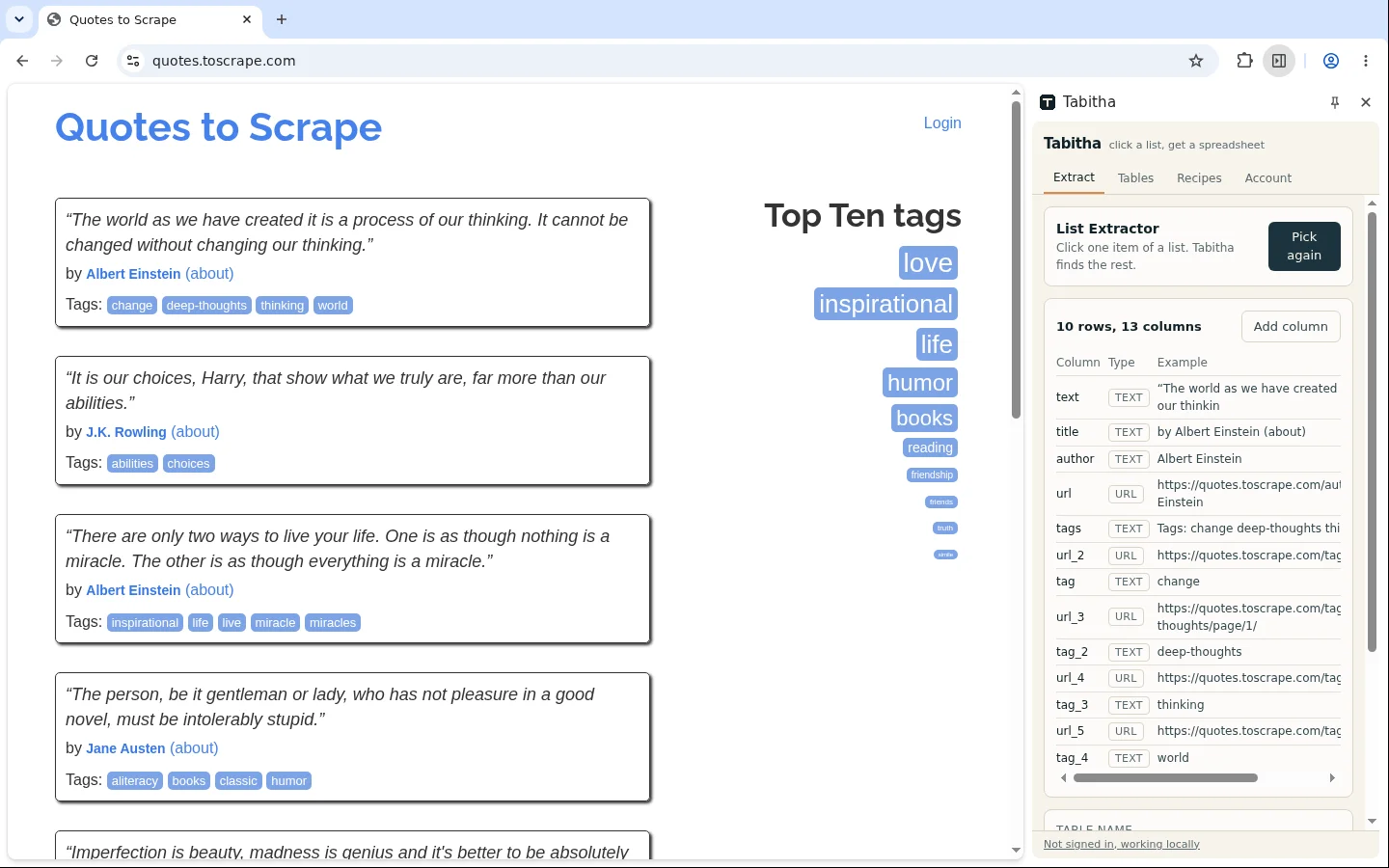Click down arrow of page scrollbar

pos(1016,851)
